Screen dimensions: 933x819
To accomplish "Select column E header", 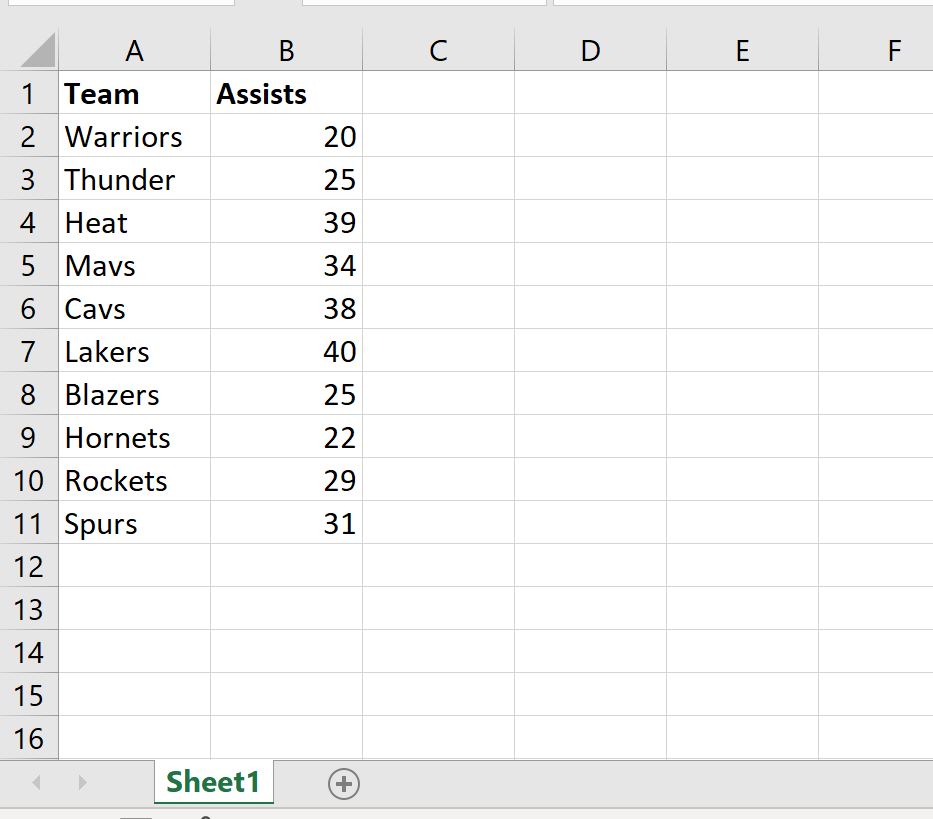I will click(x=742, y=51).
